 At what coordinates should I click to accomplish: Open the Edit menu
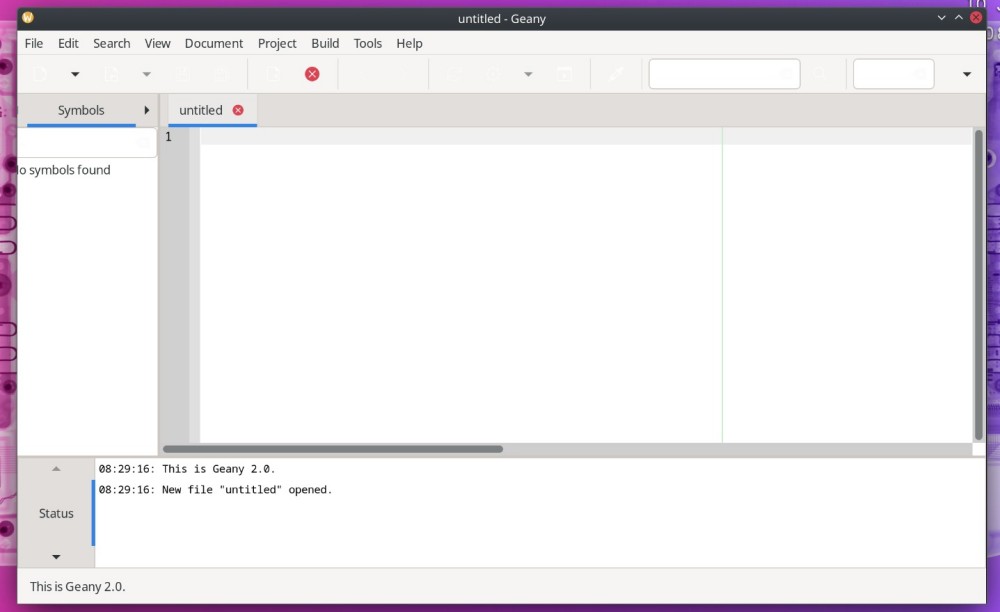tap(68, 43)
